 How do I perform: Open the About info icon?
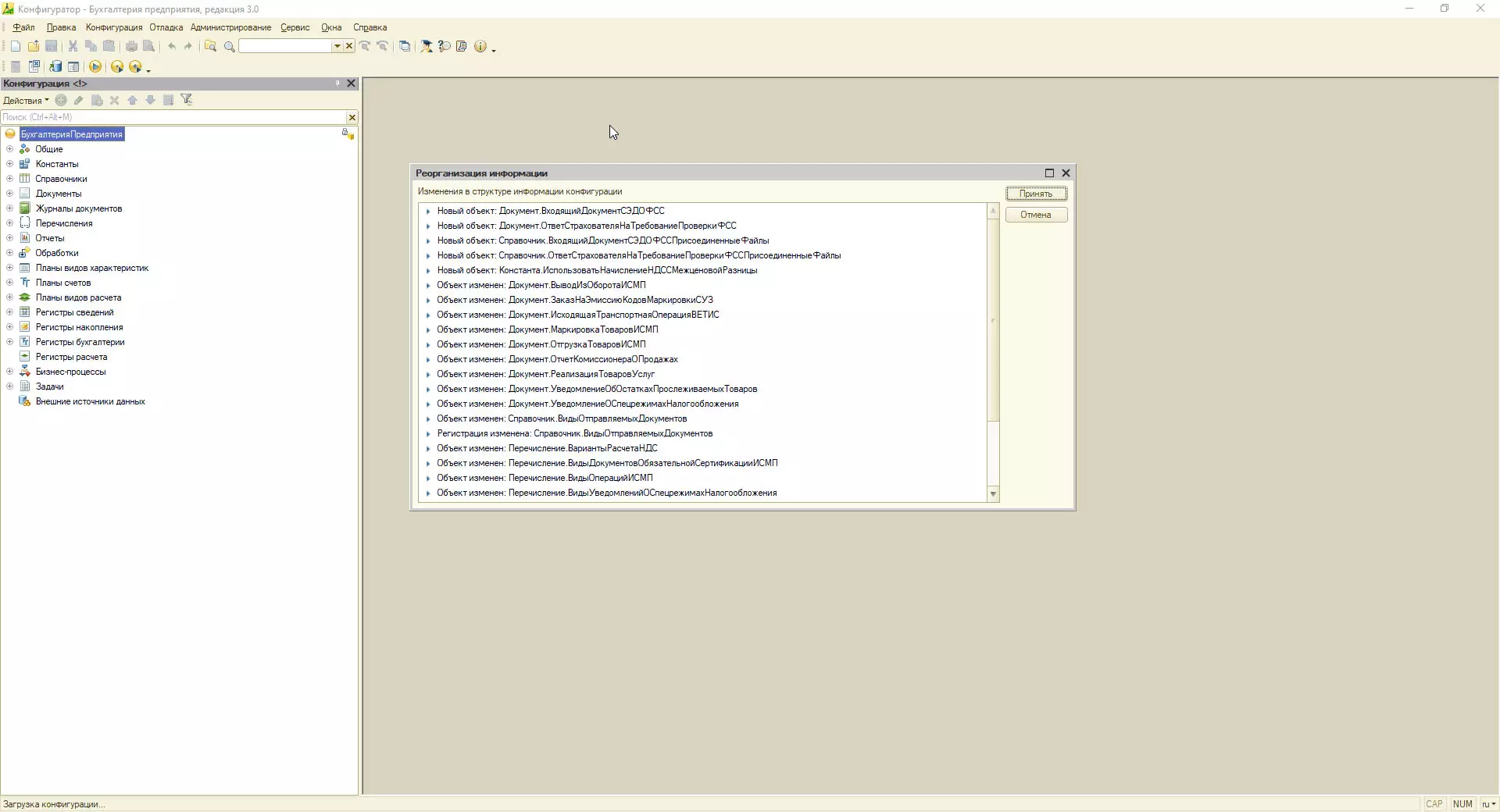pyautogui.click(x=480, y=47)
